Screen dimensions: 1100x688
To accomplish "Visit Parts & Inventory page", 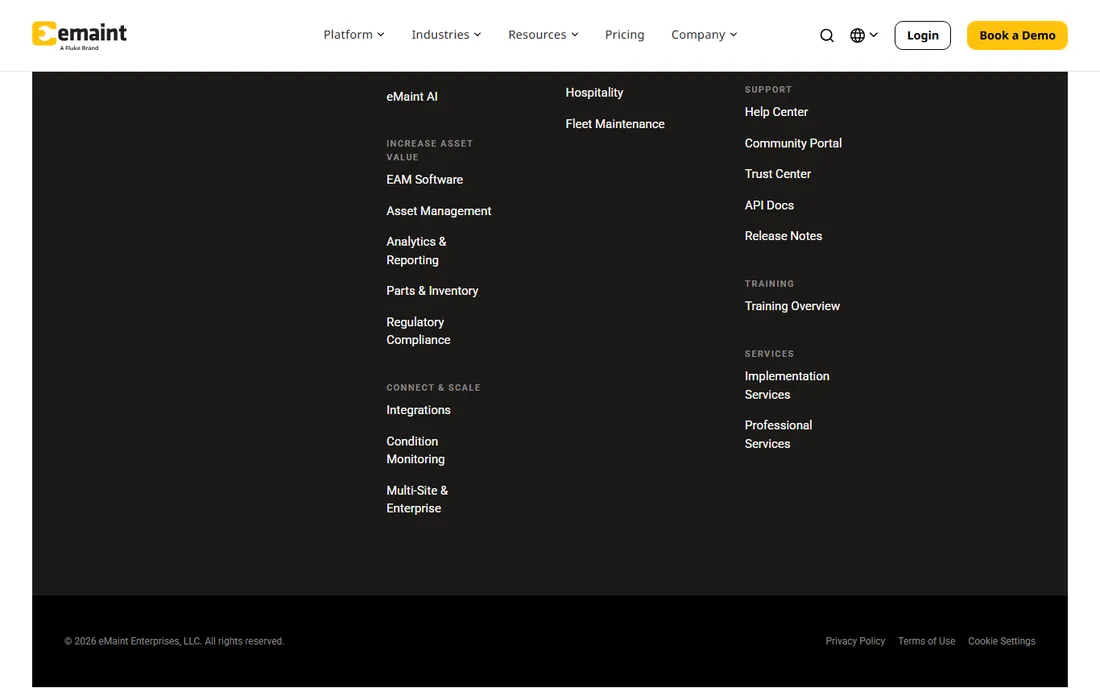I will [432, 290].
